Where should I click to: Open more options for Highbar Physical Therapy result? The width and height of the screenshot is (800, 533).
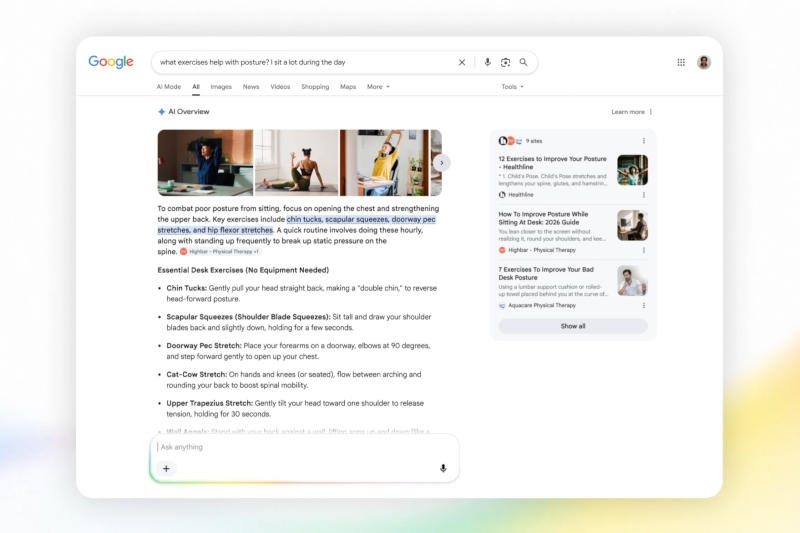click(643, 250)
